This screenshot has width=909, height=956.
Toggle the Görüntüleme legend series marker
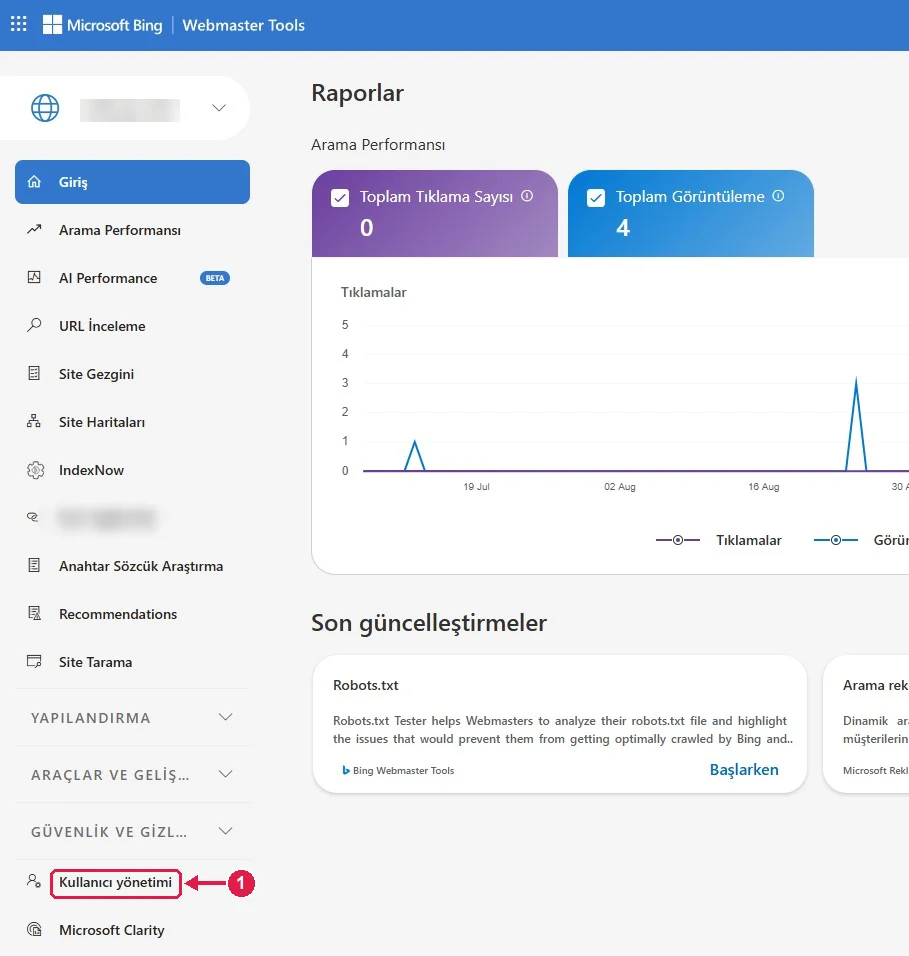(x=836, y=540)
